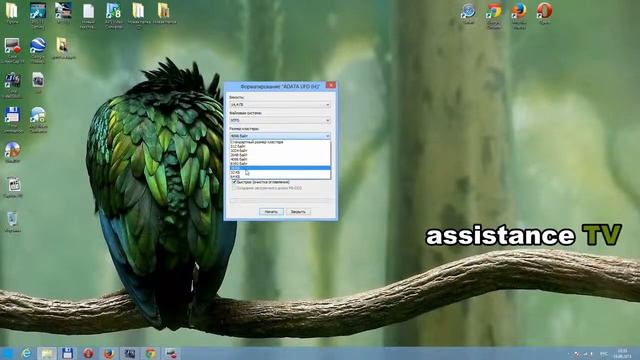Select the film clapper desktop icon
The image size is (640, 360).
click(x=13, y=187)
